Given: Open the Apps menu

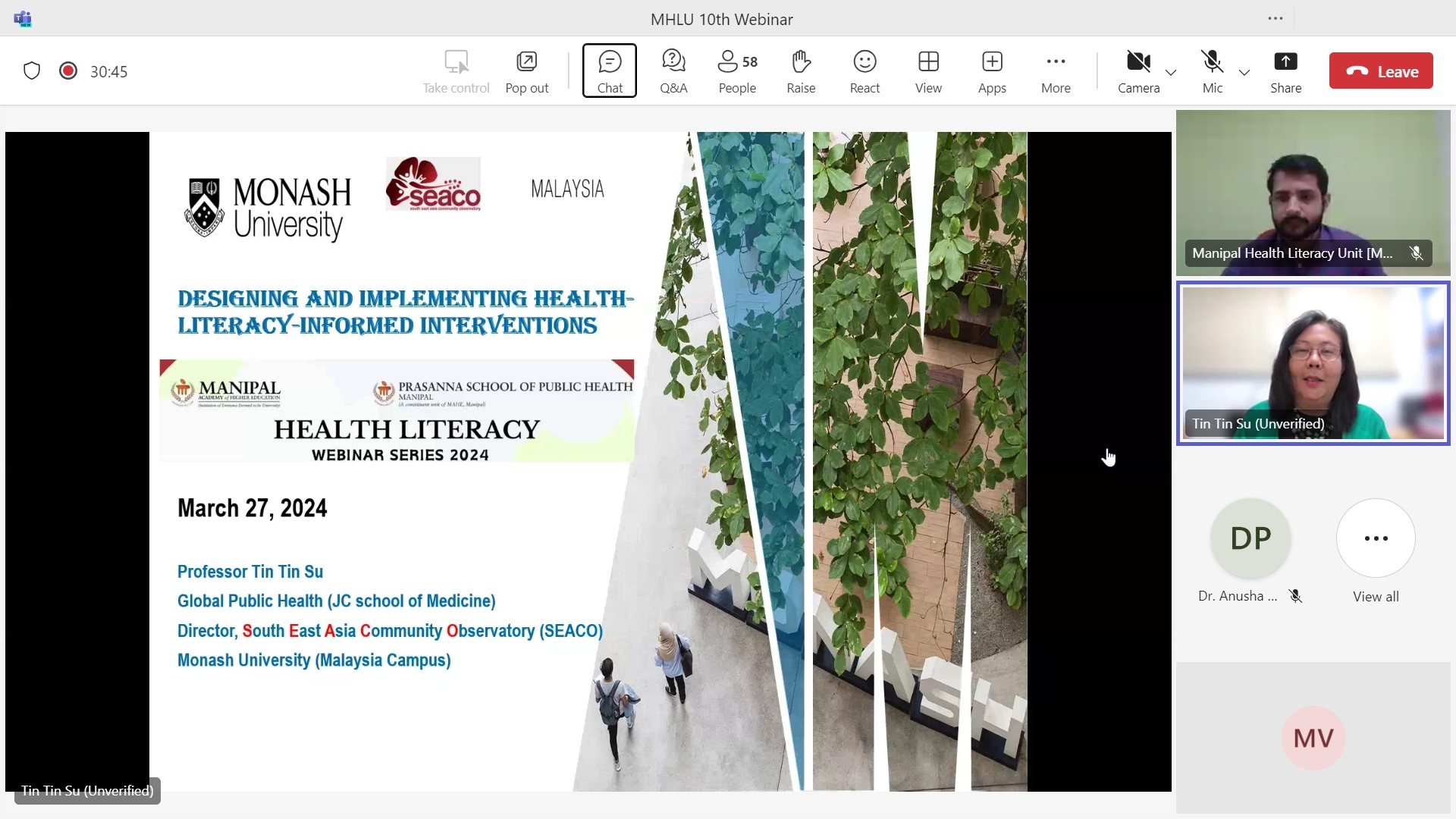Looking at the screenshot, I should [992, 71].
